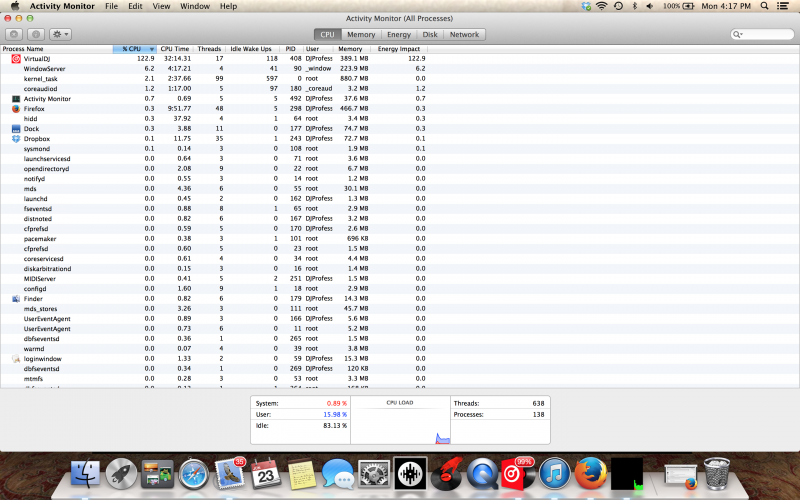Open the gear action menu in toolbar
Screen dimensions: 800x500
[60, 34]
